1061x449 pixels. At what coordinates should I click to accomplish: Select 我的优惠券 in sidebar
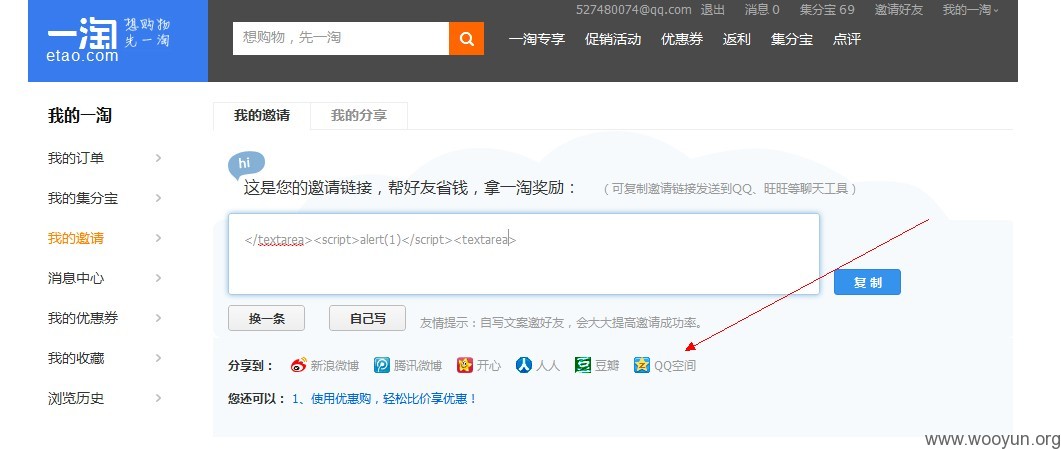[x=83, y=318]
